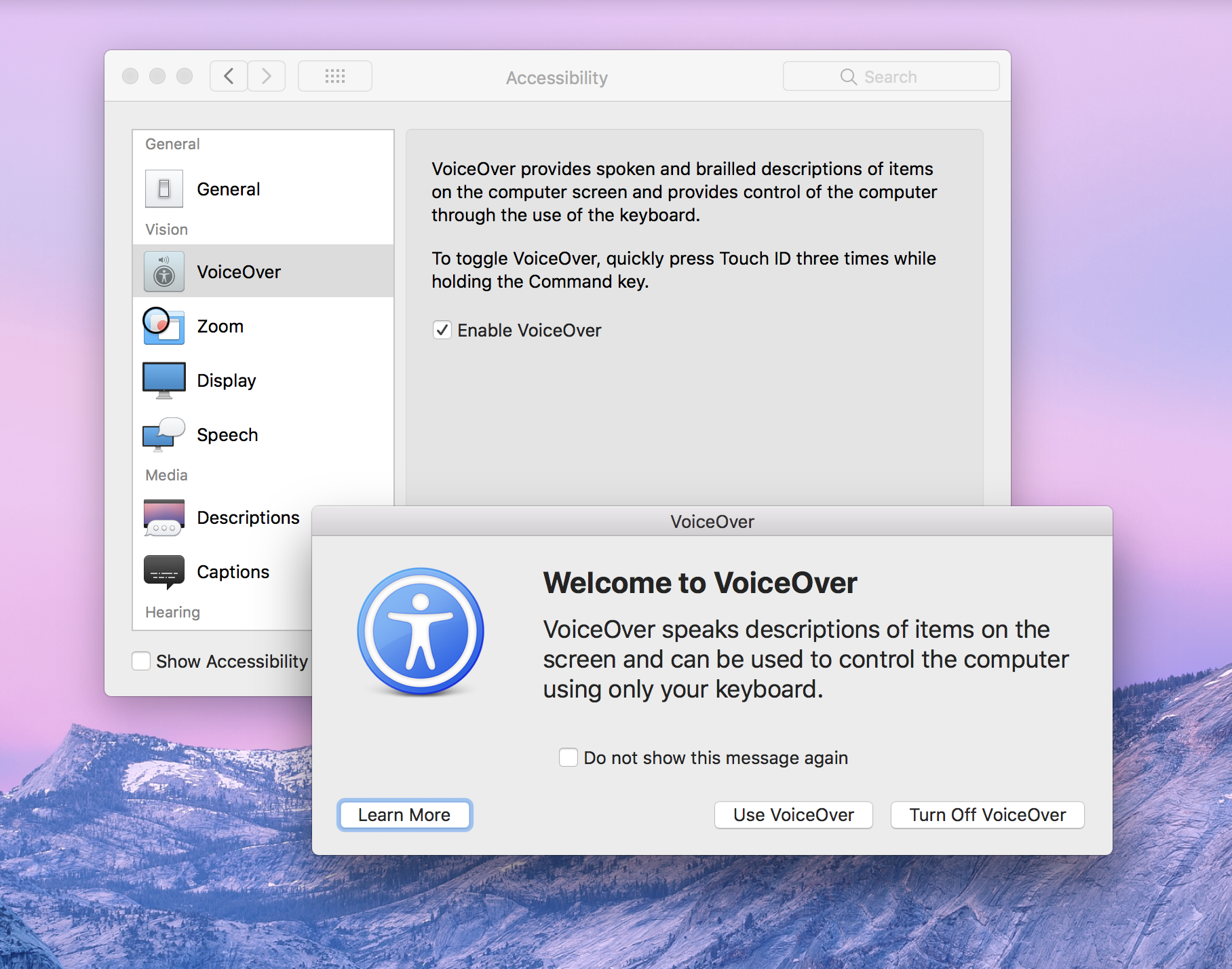Open the Display settings row
Image resolution: width=1232 pixels, height=969 pixels.
pyautogui.click(x=263, y=380)
